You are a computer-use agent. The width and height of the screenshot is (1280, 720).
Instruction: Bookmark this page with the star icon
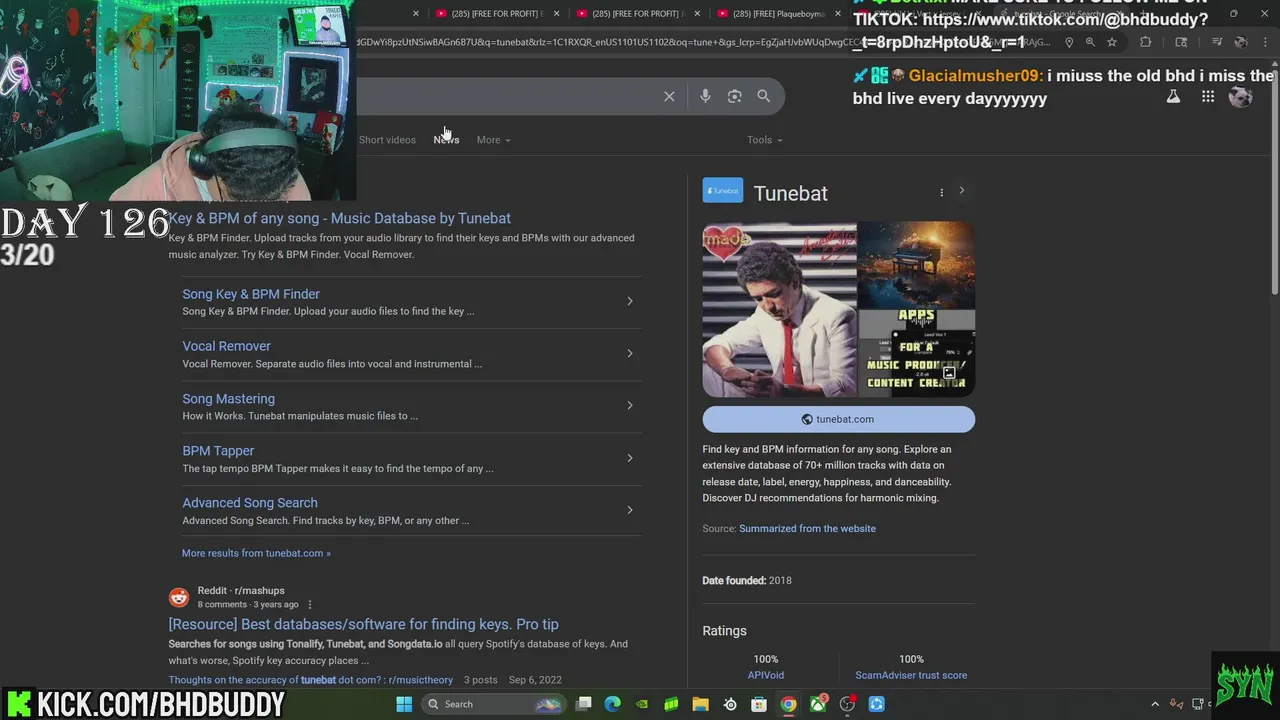(1111, 42)
